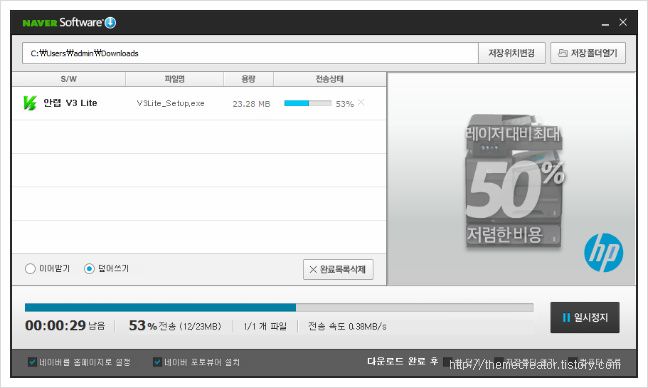Click the 전송상태 column header
Screen dimensions: 648x388
tap(330, 79)
